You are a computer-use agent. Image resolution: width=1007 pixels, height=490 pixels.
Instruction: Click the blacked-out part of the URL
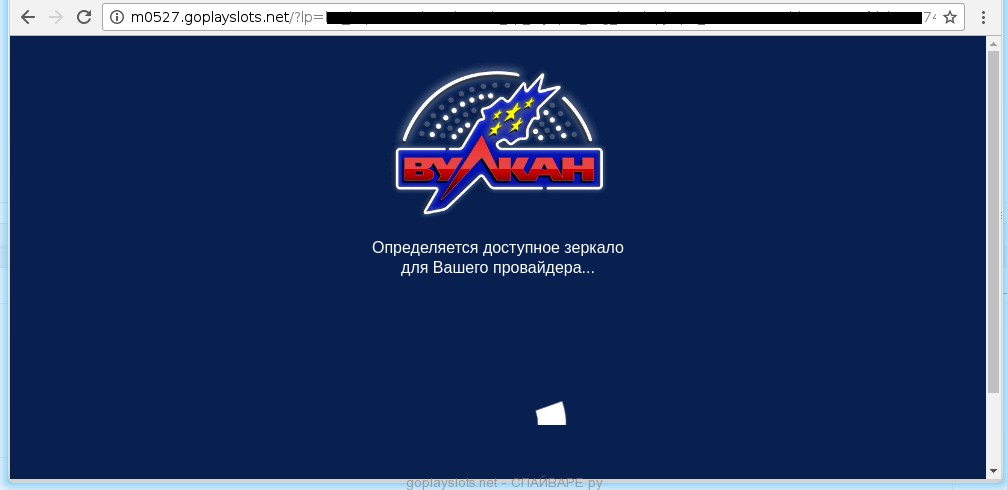620,17
